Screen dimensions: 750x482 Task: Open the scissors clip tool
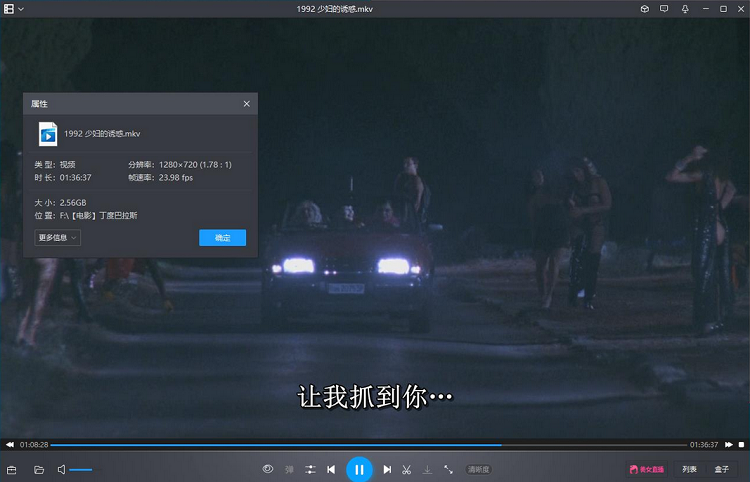407,469
